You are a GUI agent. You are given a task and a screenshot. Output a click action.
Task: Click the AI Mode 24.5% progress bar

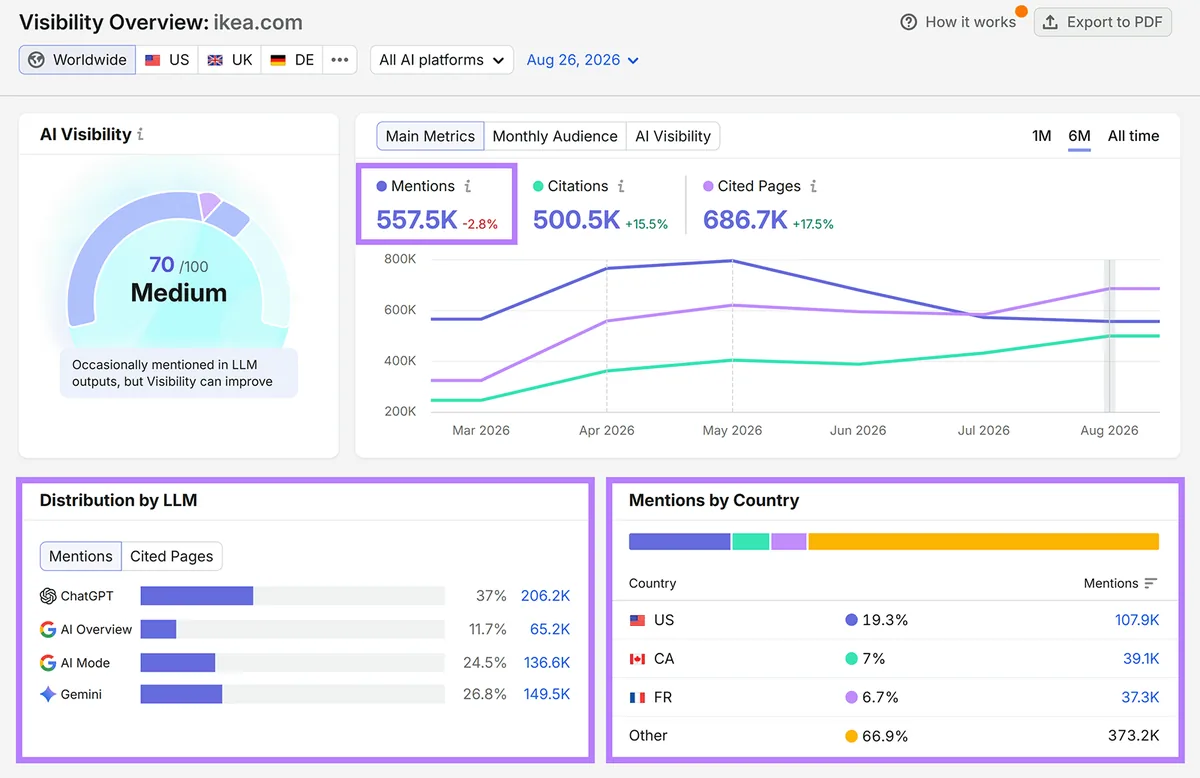pos(293,663)
